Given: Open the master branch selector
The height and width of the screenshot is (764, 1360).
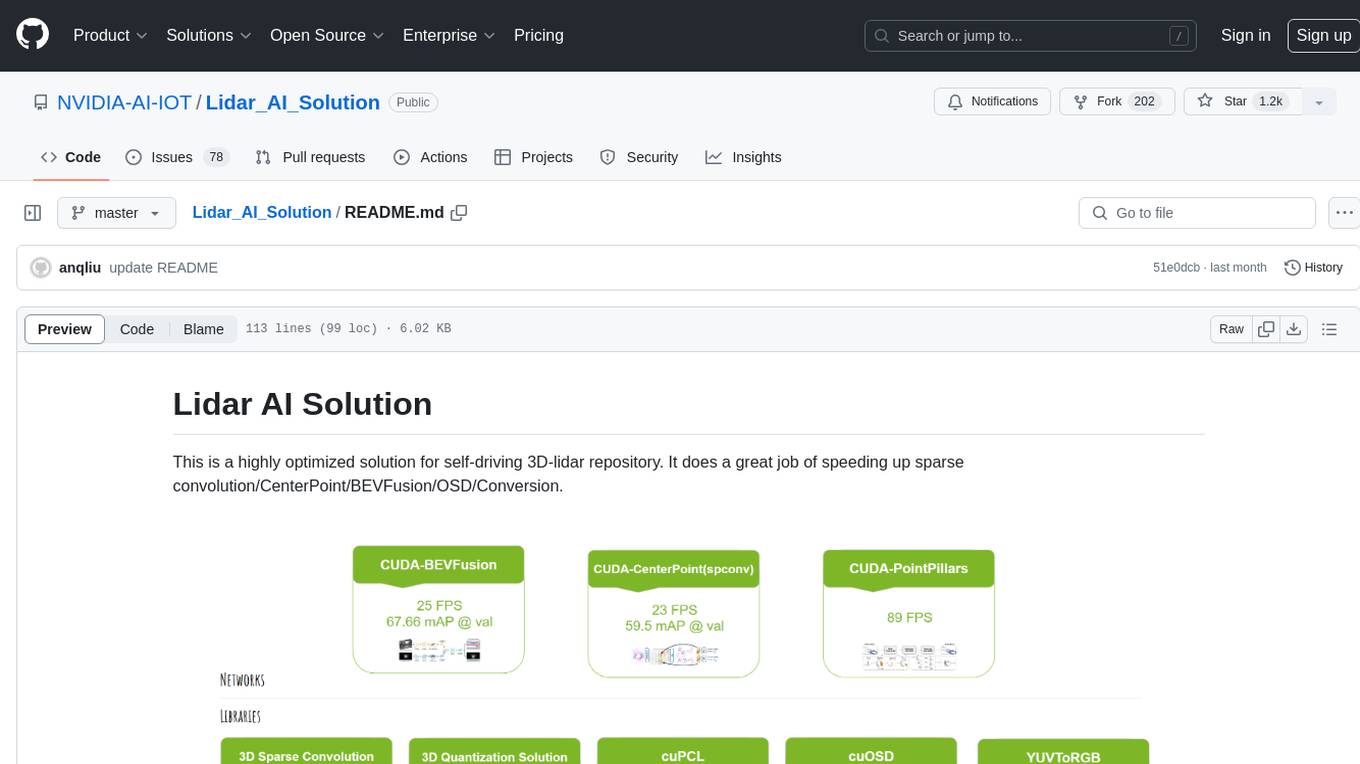Looking at the screenshot, I should 116,213.
